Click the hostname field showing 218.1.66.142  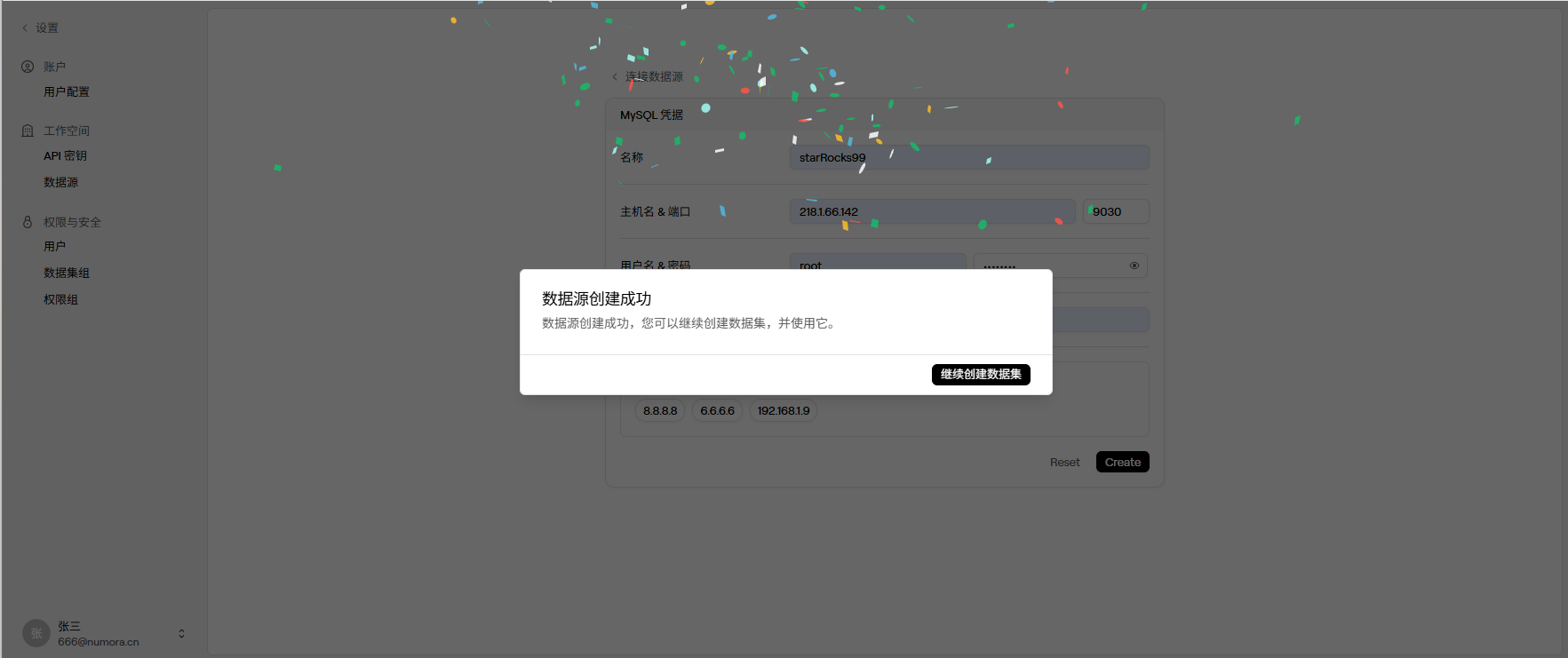[932, 211]
